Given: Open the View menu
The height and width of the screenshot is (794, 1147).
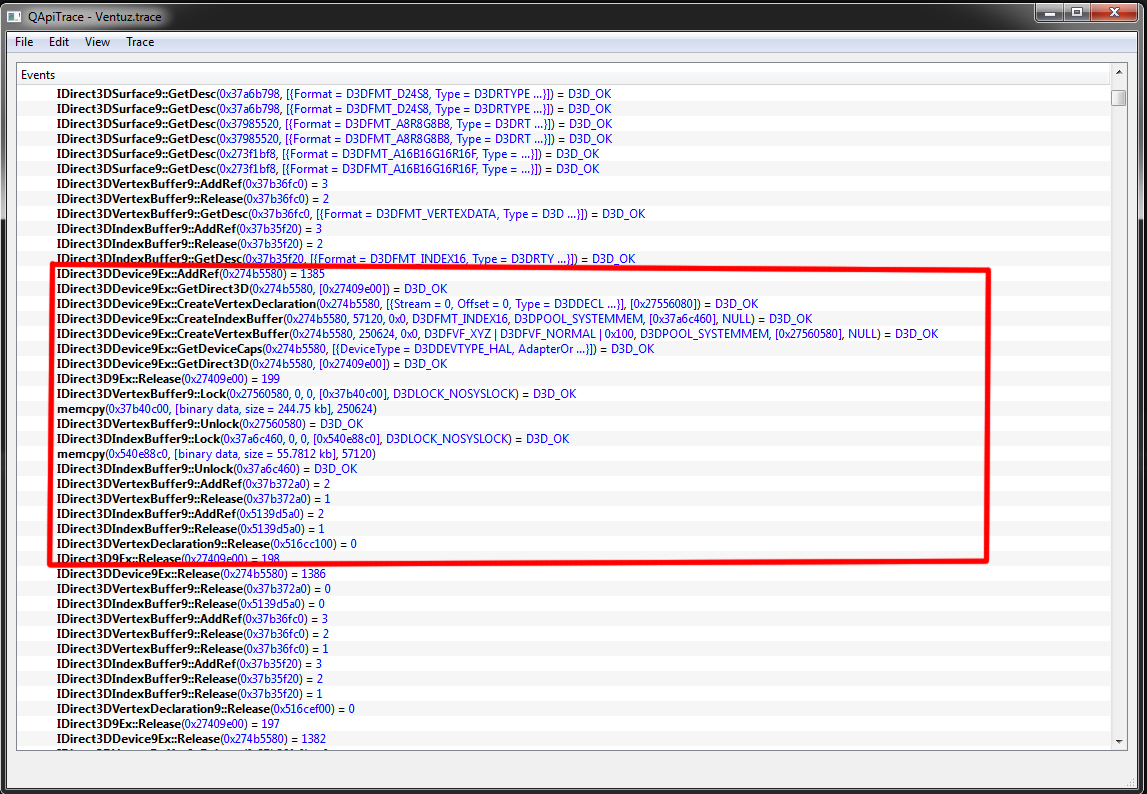Looking at the screenshot, I should pyautogui.click(x=97, y=42).
